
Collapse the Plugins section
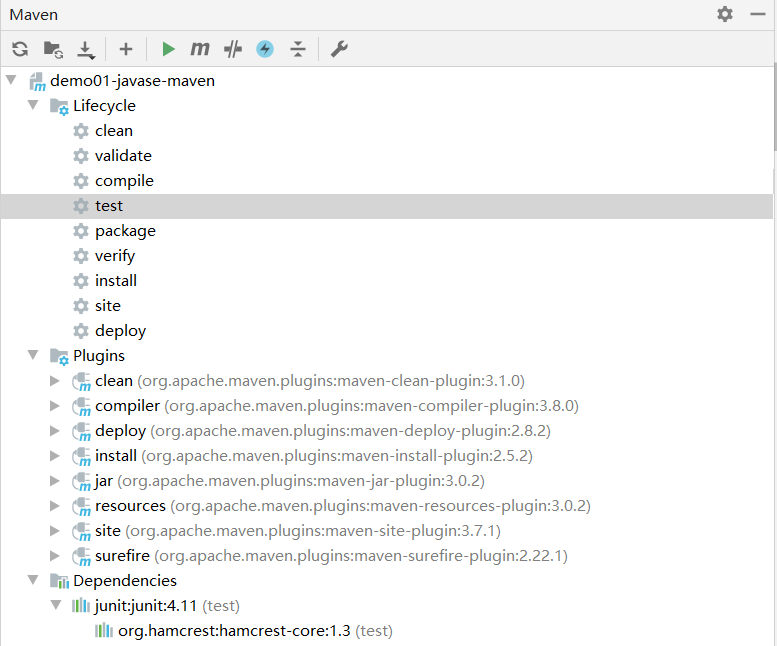[33, 355]
